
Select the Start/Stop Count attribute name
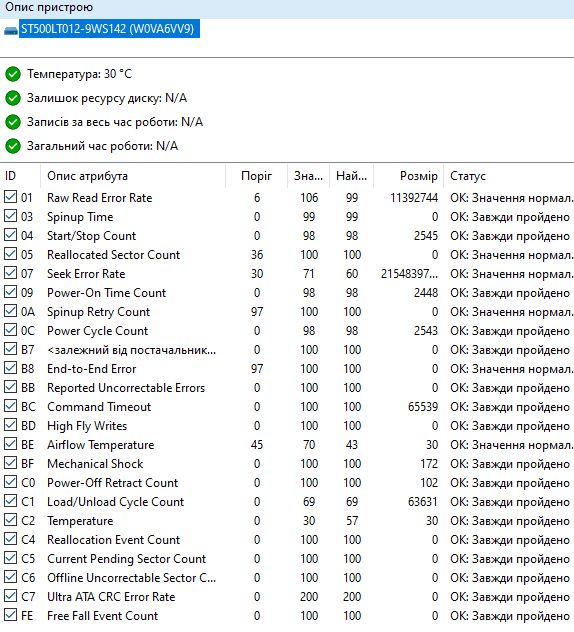tap(92, 236)
